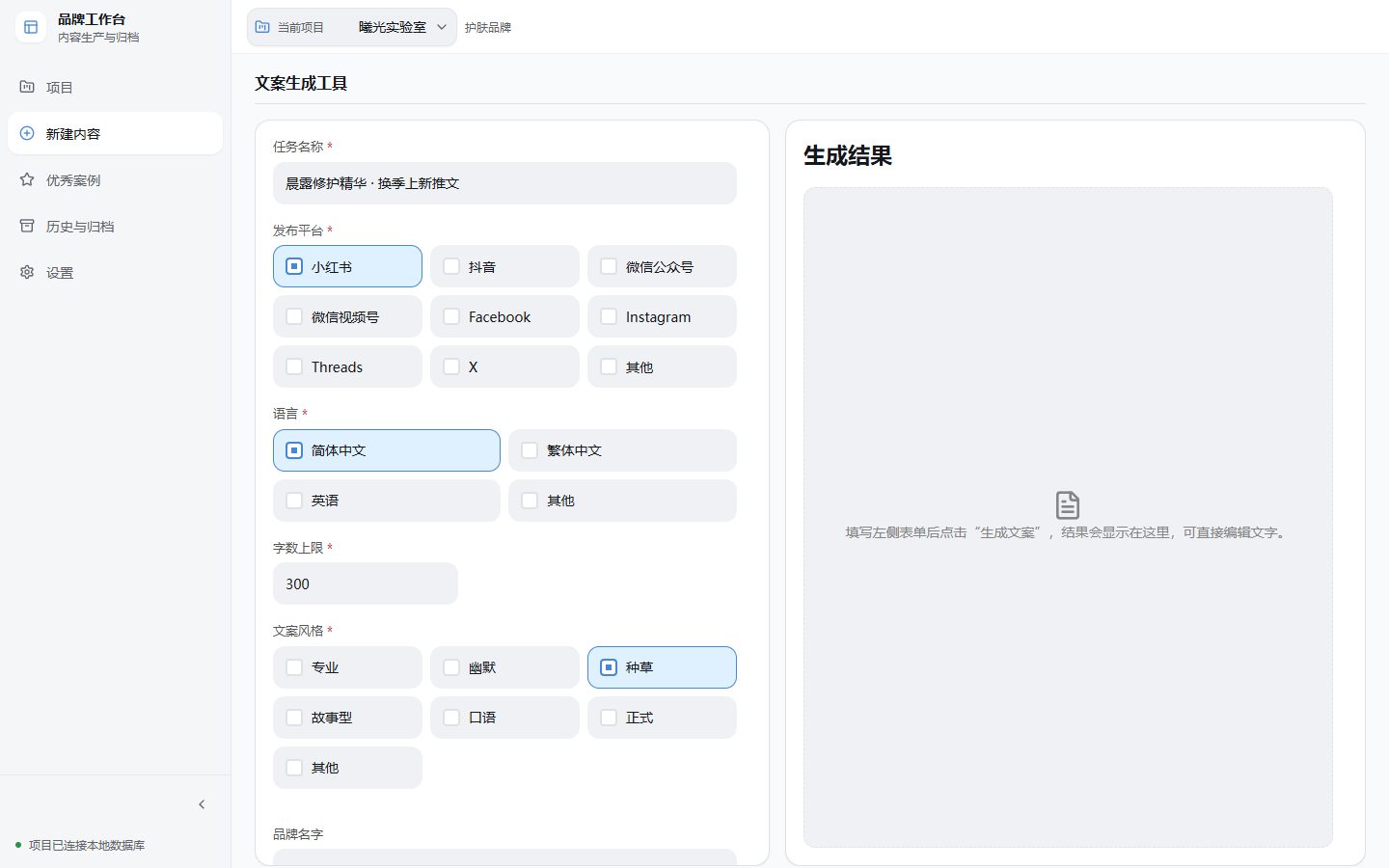1389x868 pixels.
Task: Click the 文案生成工具 heading
Action: [301, 83]
